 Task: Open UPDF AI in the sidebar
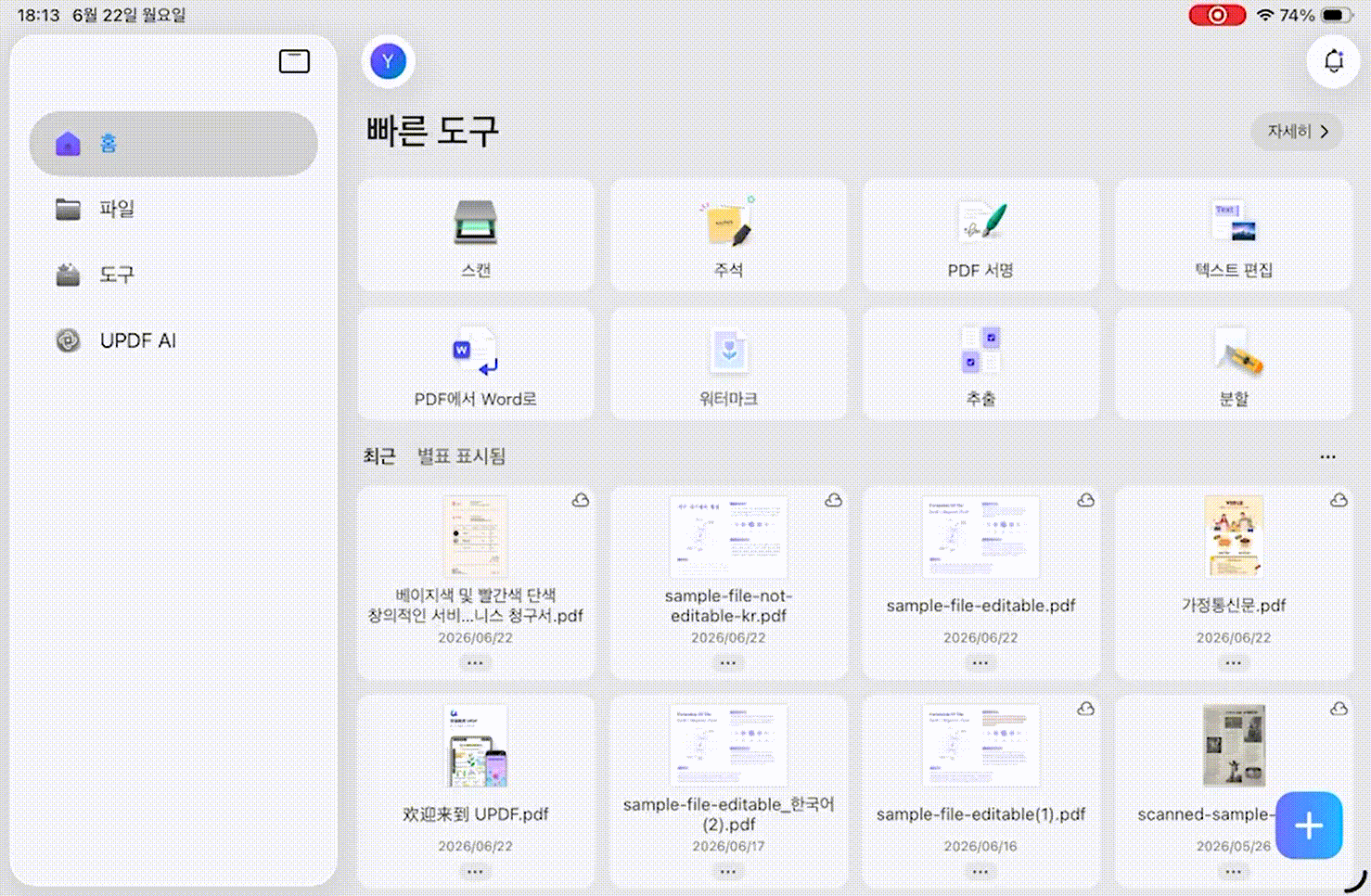[173, 340]
